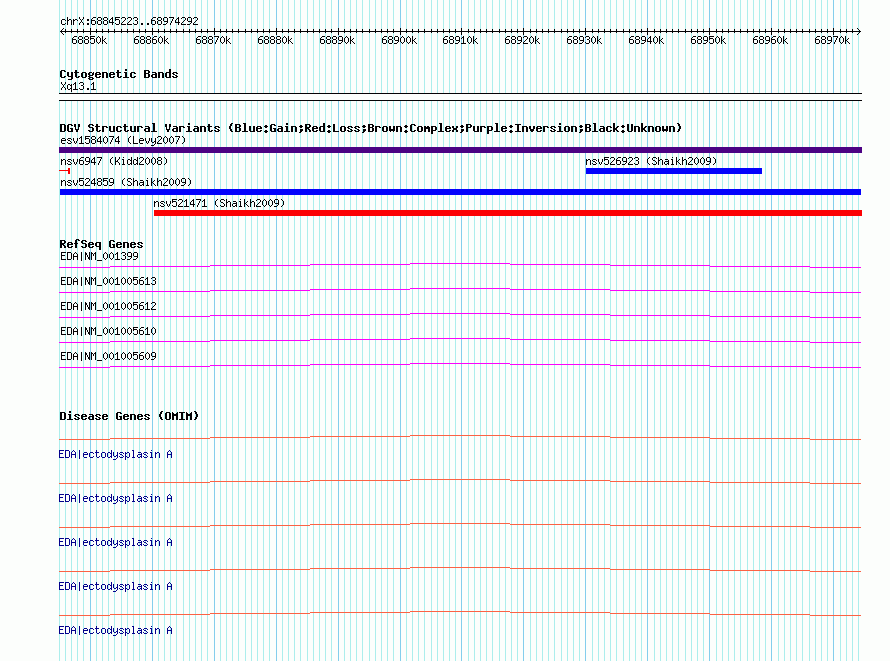
Task: Click the Disease Genes (OMIM) track heading
Action: tap(129, 416)
